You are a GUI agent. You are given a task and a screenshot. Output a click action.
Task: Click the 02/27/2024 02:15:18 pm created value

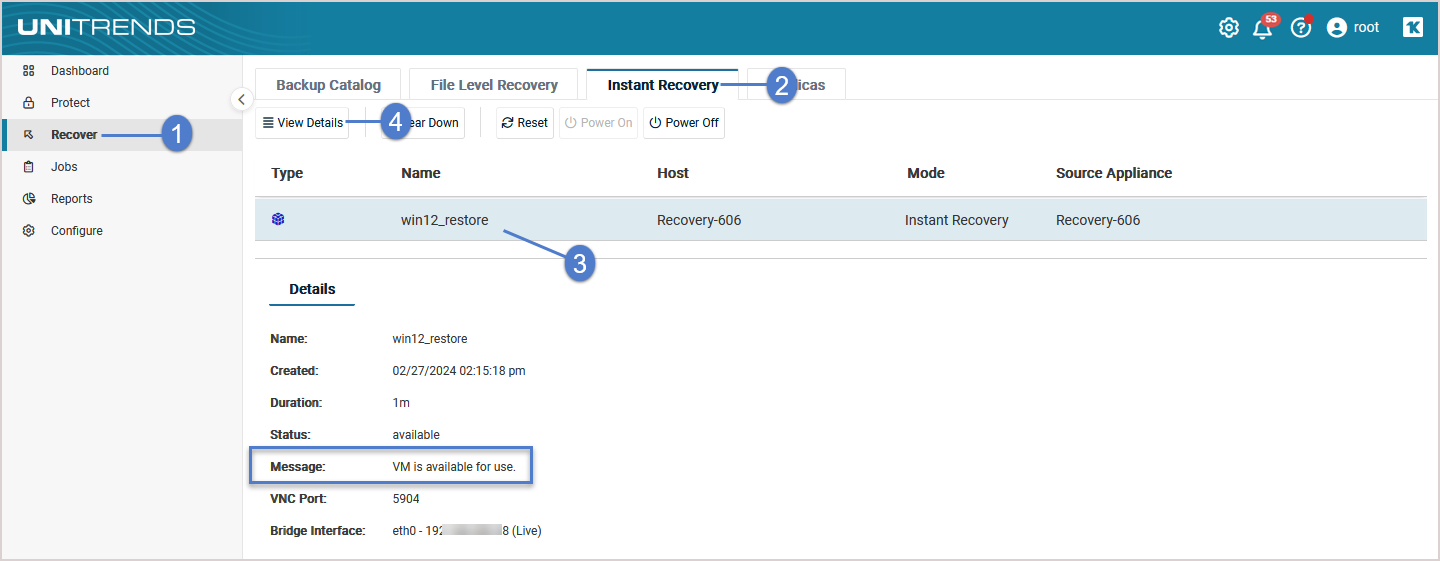[459, 371]
